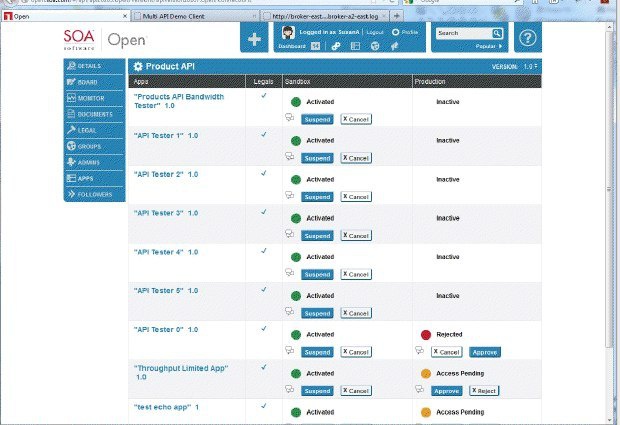This screenshot has width=620, height=425.
Task: Suspend API Tester 4 sandbox access
Action: [x=317, y=274]
